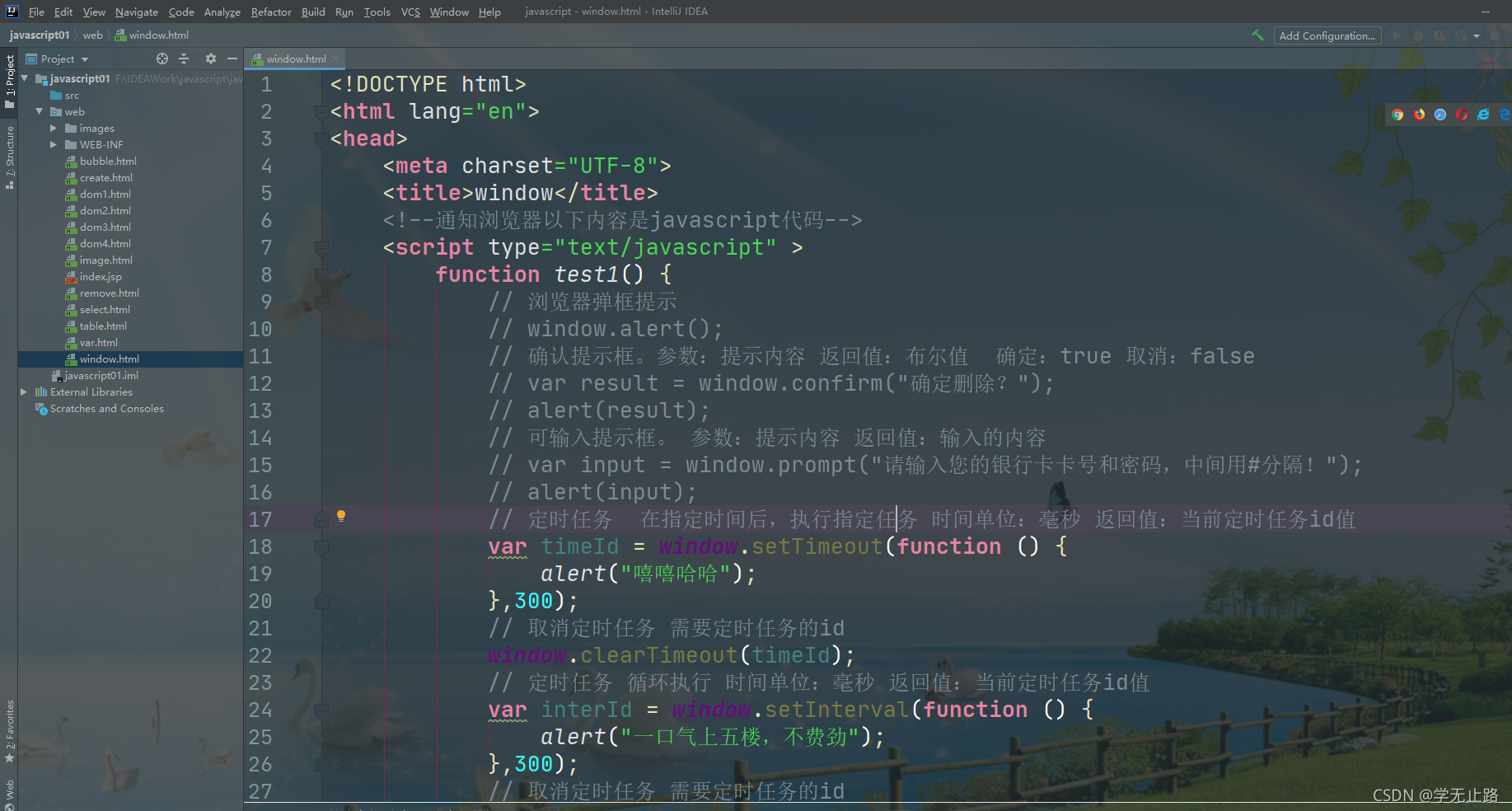Click the timeId variable on line 18

click(579, 546)
